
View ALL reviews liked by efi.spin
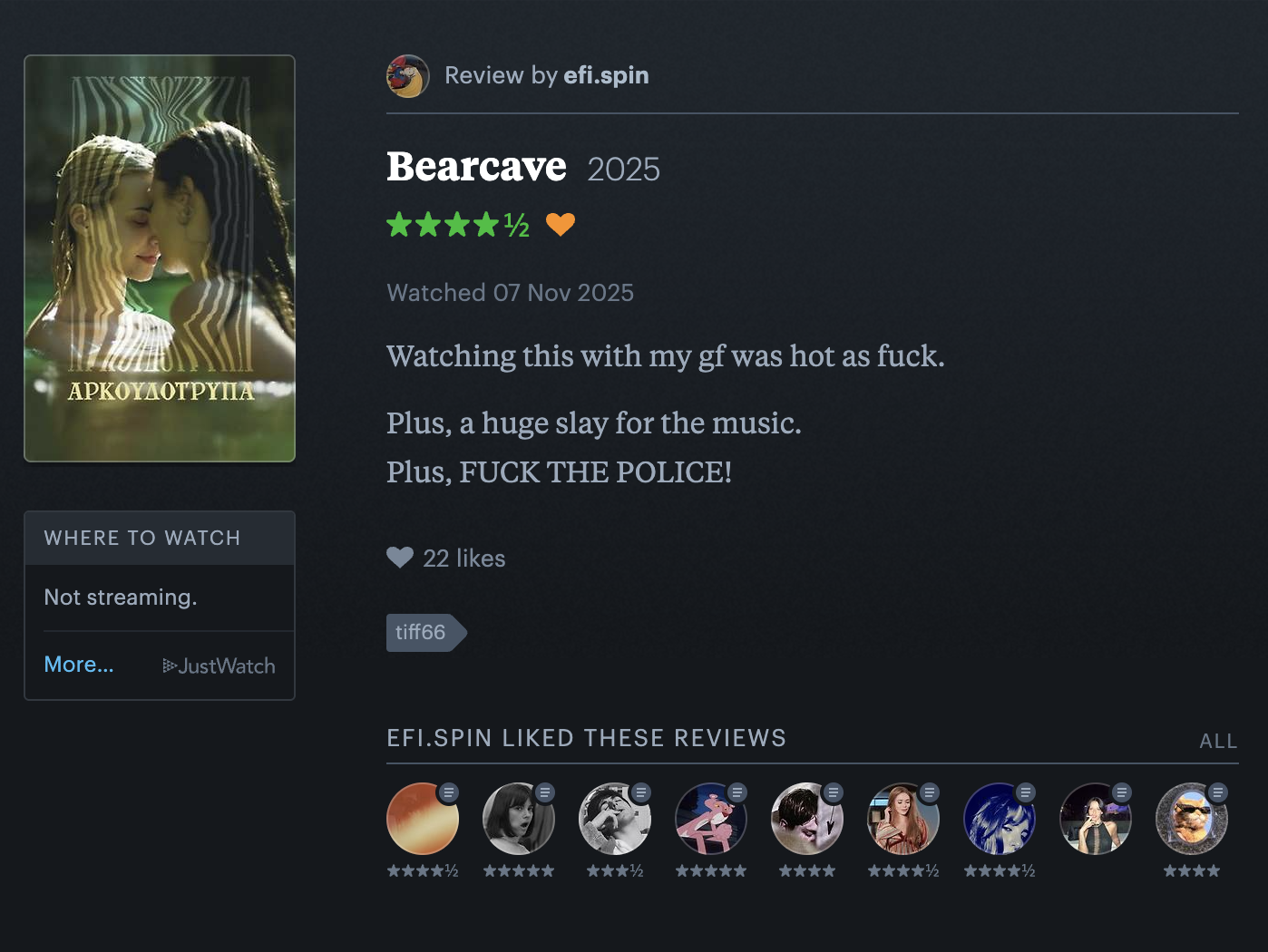click(1218, 741)
